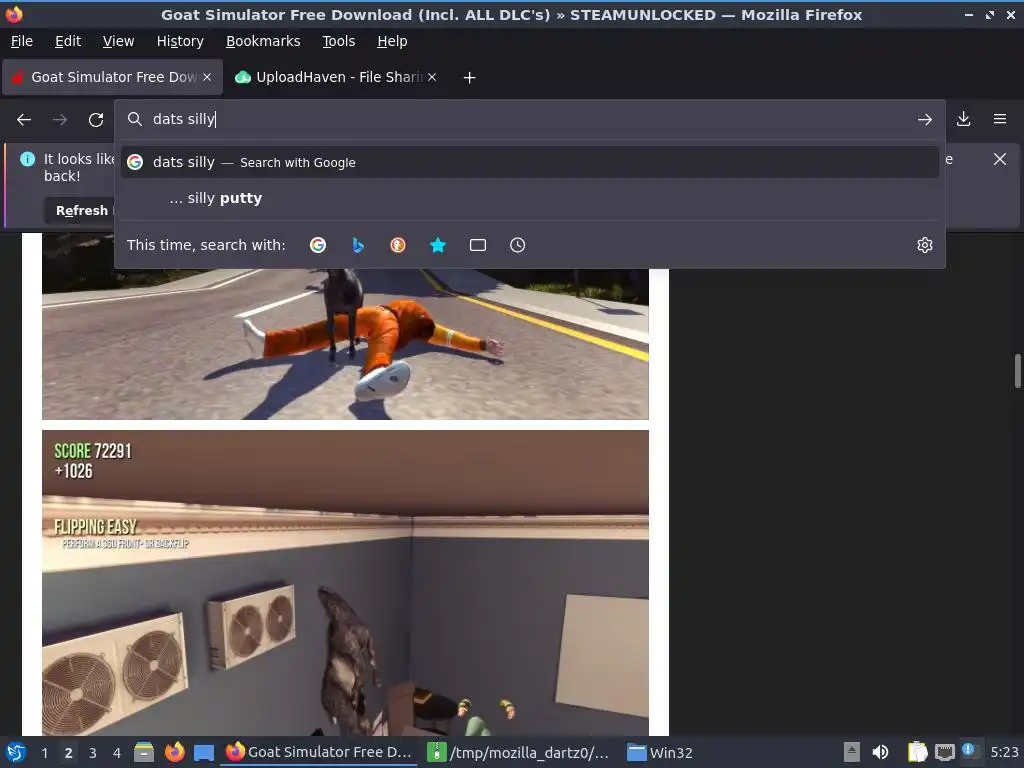The width and height of the screenshot is (1024, 768).
Task: Launch the file manager from the taskbar
Action: click(144, 752)
